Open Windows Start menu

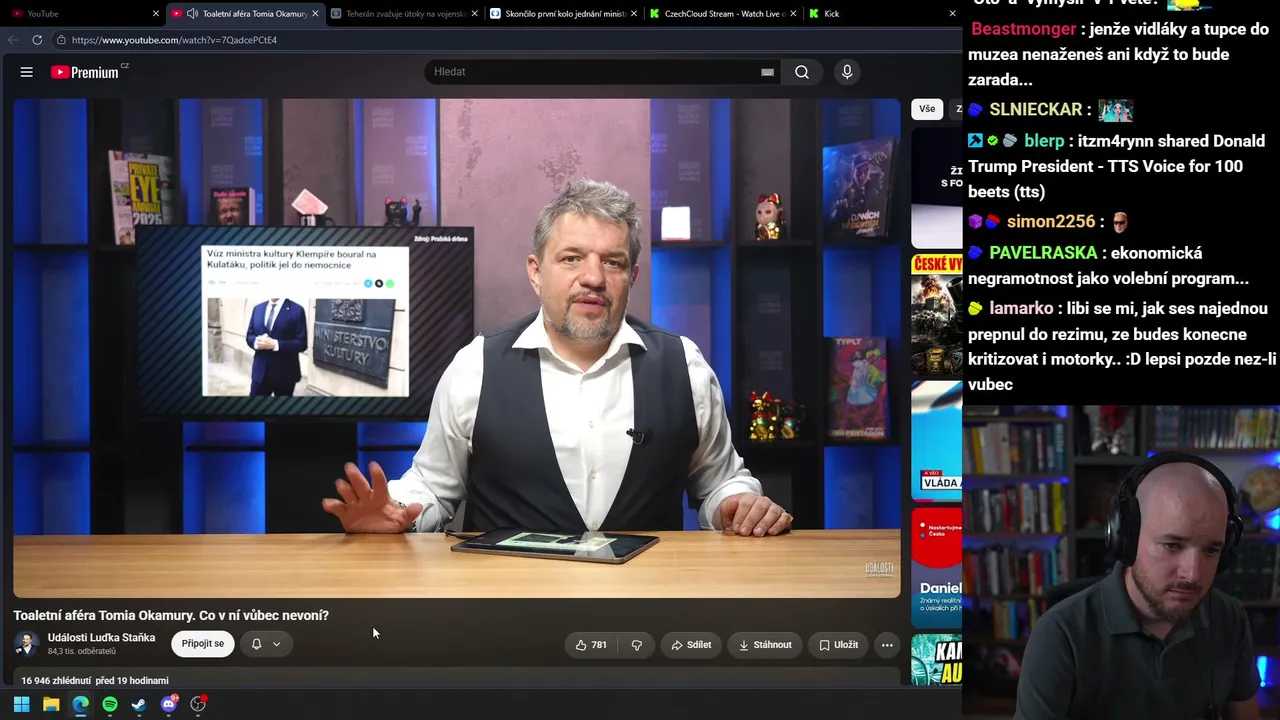coord(21,704)
